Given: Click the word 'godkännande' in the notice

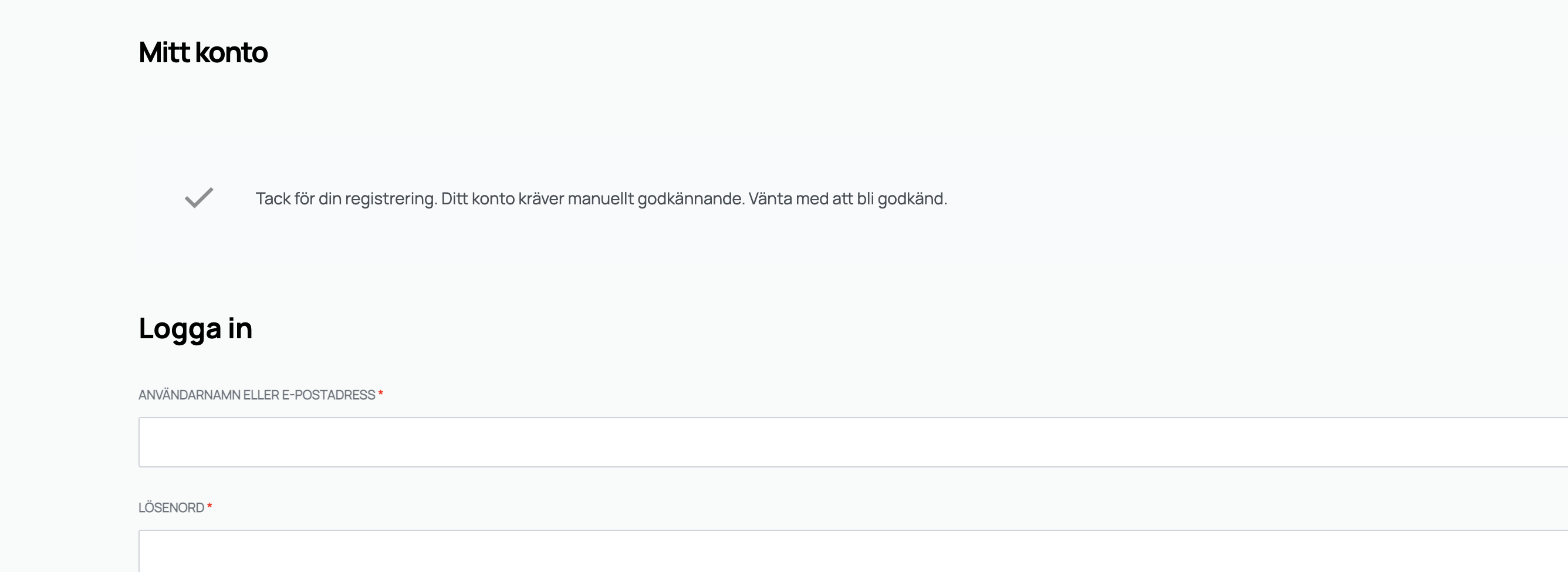Looking at the screenshot, I should click(x=690, y=198).
